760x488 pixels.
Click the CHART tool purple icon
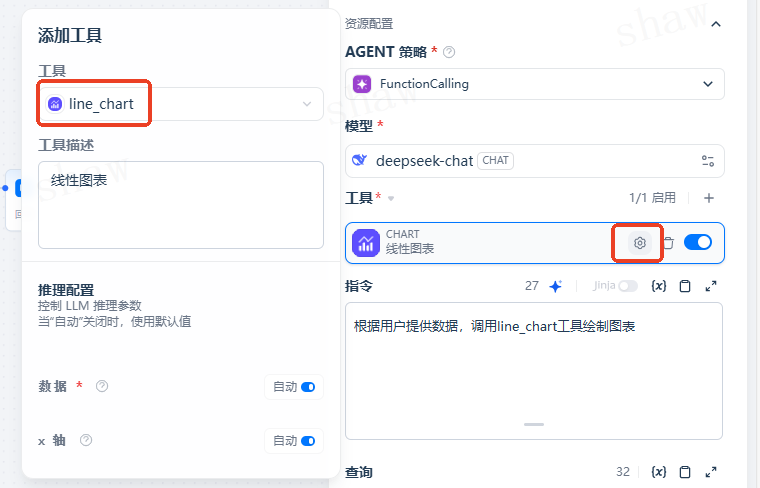[x=366, y=243]
